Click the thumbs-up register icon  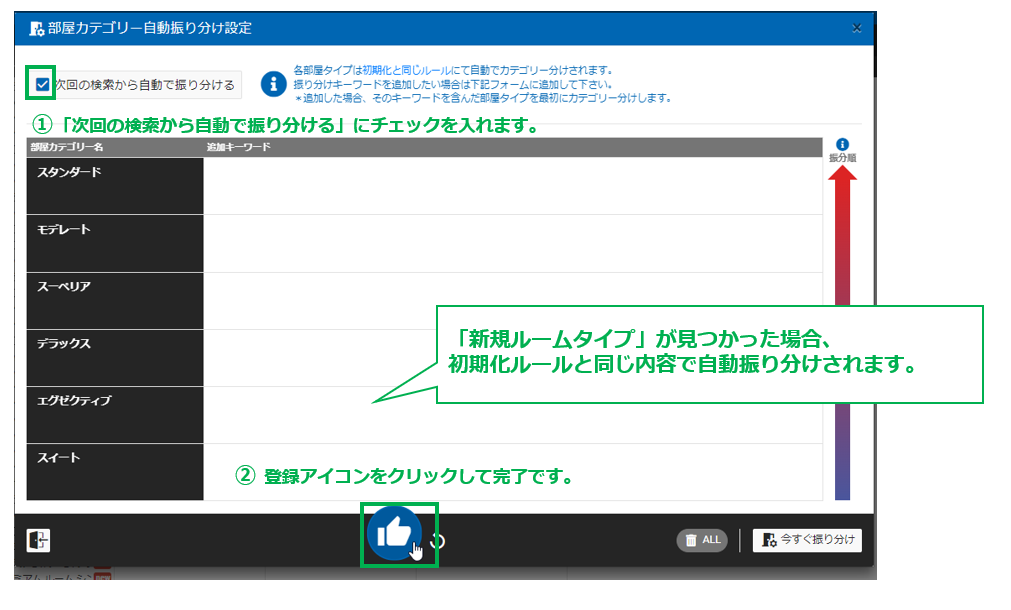[394, 533]
